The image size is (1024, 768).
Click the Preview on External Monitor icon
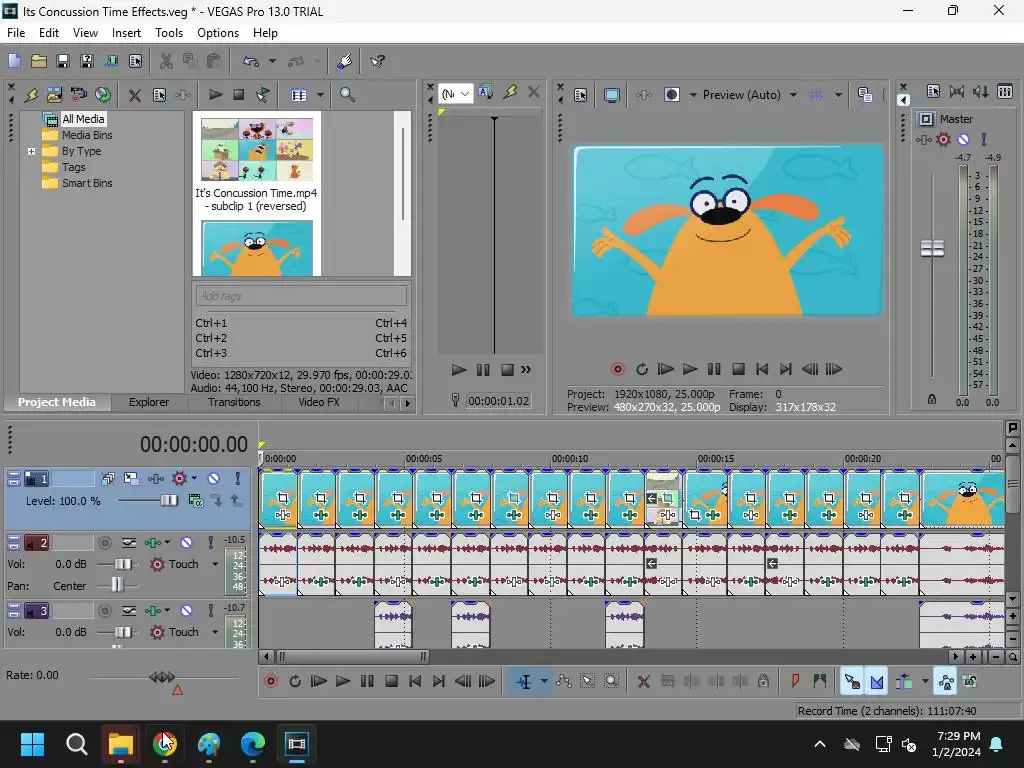[x=611, y=95]
